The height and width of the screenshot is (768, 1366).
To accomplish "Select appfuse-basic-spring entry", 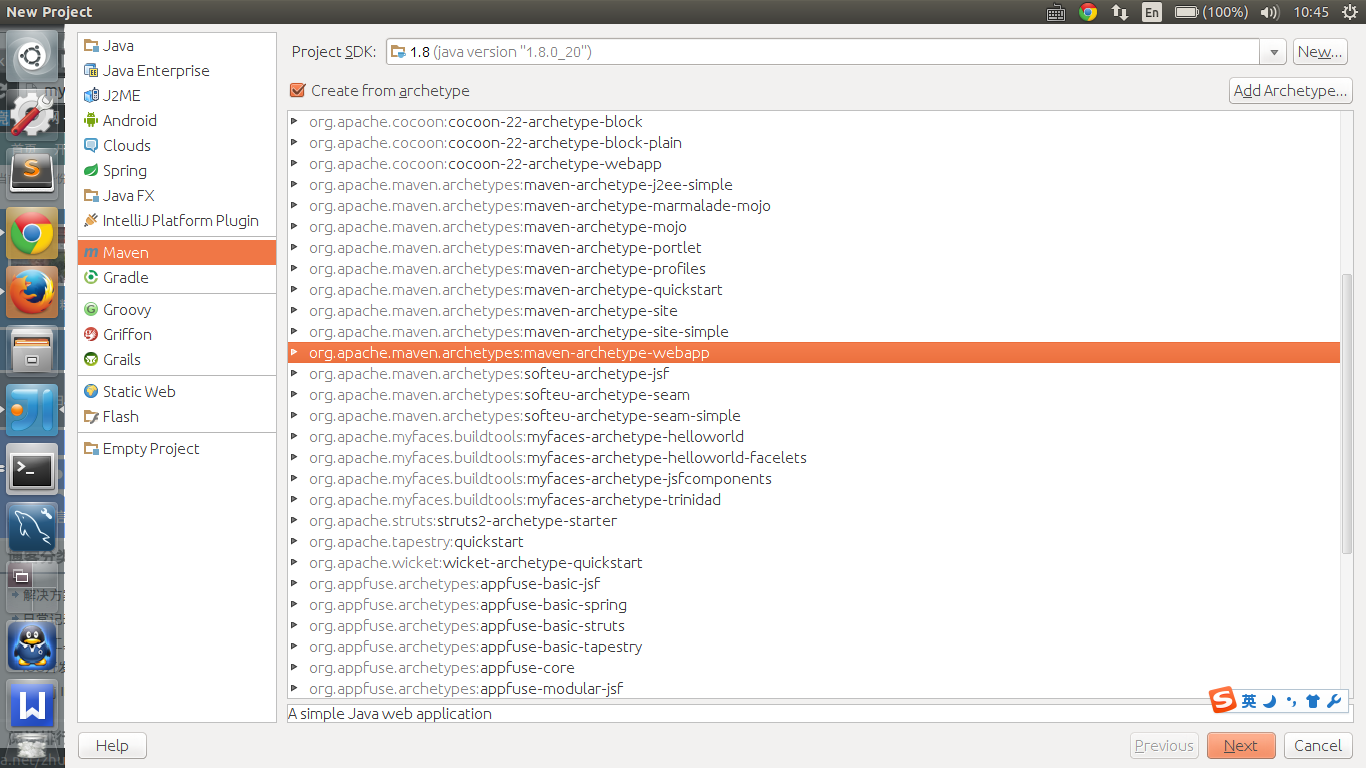I will tap(814, 605).
